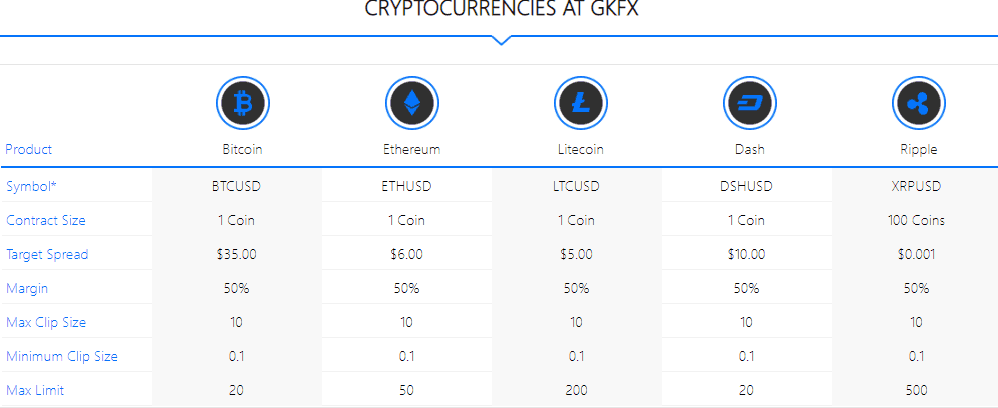Viewport: 998px width, 408px height.
Task: Click the BTCUSD symbol cell
Action: pyautogui.click(x=237, y=186)
